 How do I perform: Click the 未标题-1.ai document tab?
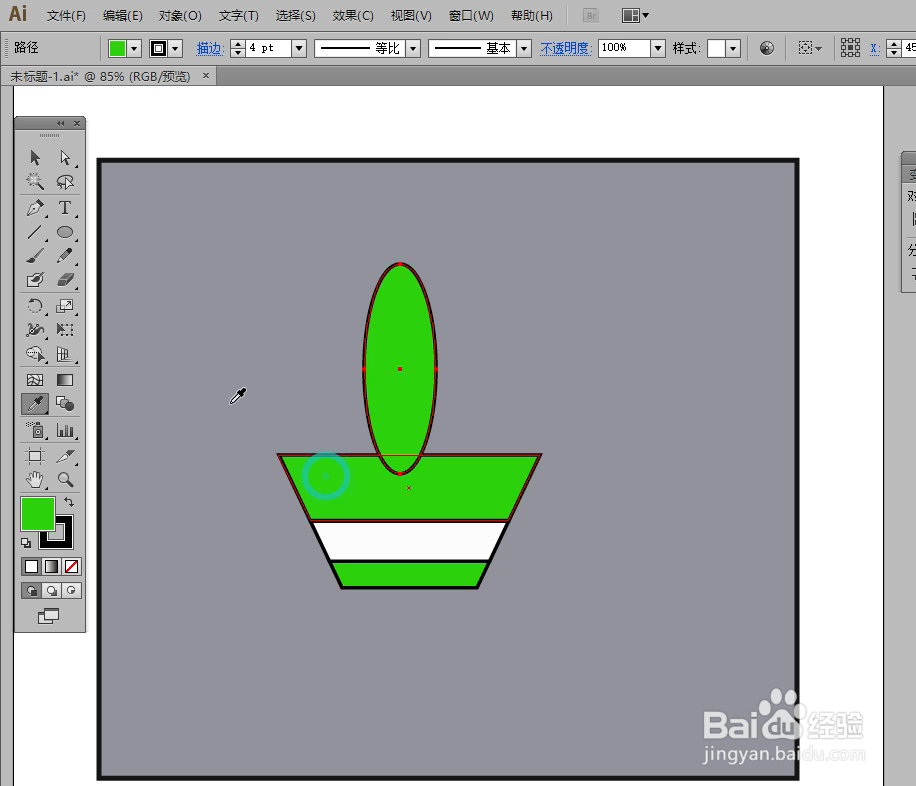100,75
